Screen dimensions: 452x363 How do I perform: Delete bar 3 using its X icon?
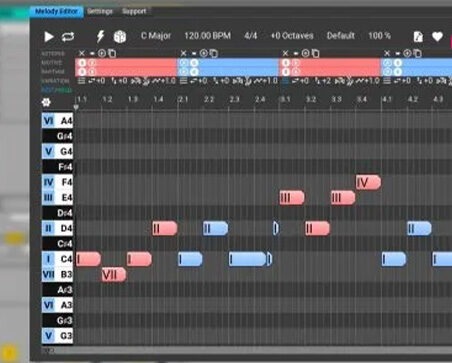point(285,53)
